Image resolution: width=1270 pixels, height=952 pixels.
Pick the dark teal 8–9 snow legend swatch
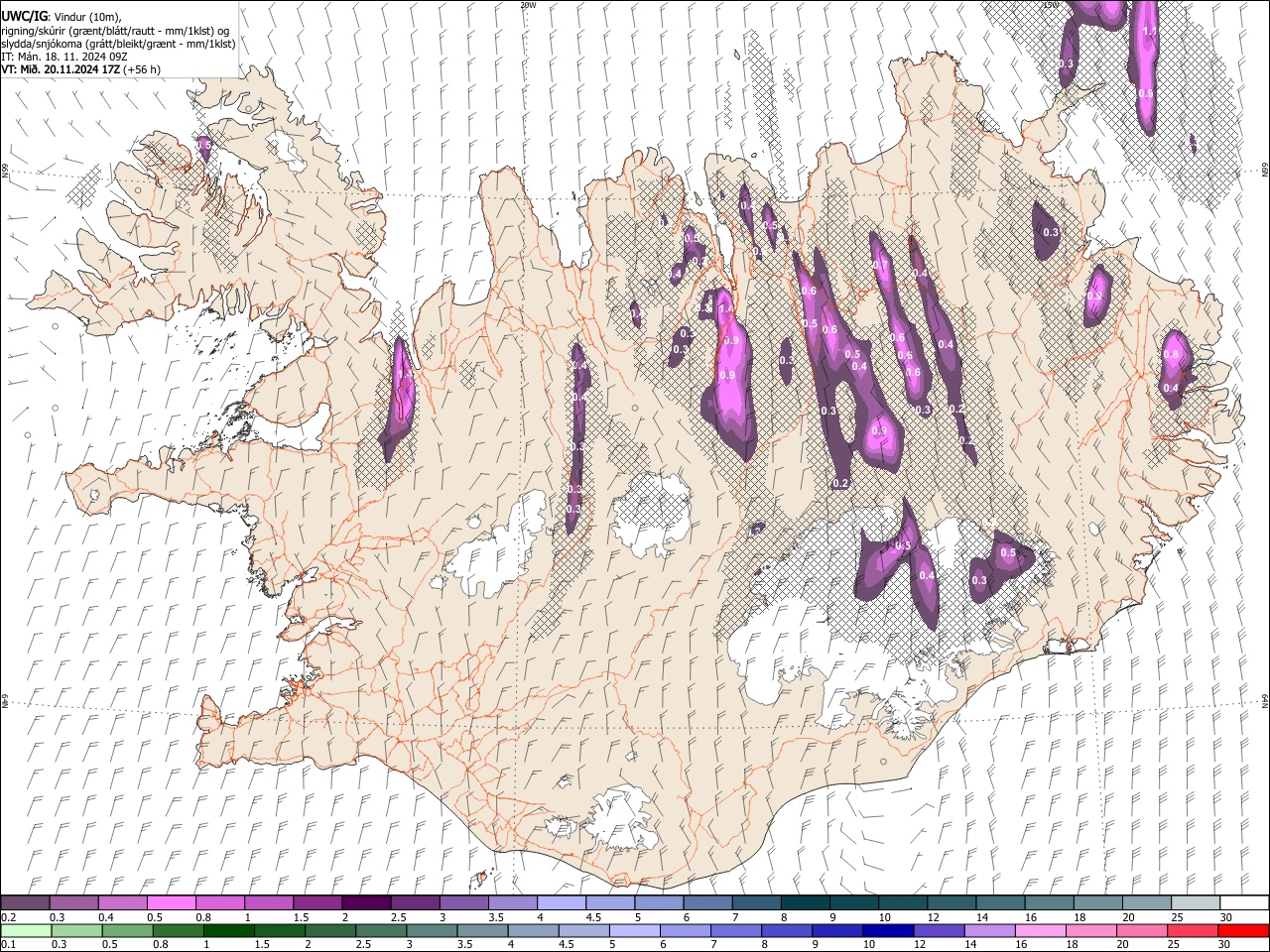805,903
